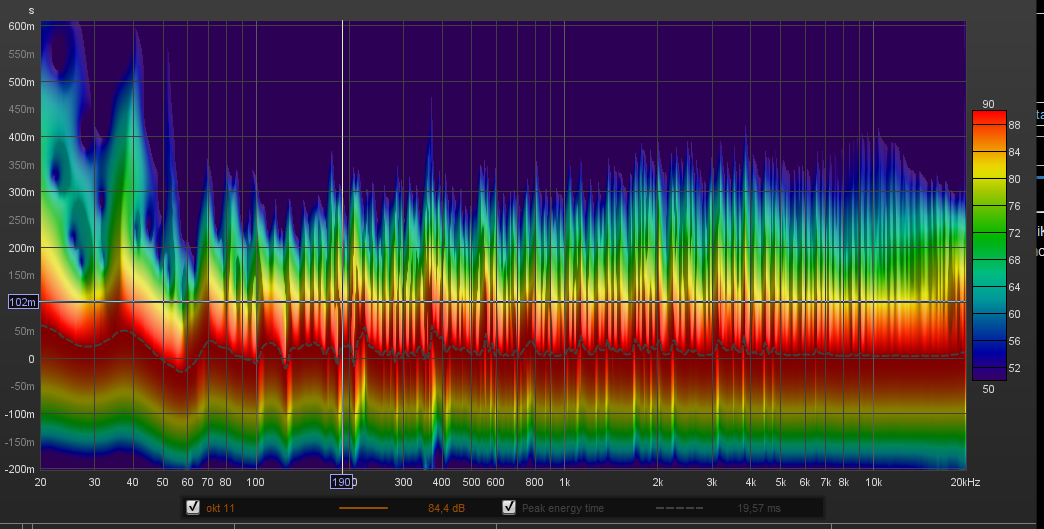Click the 50 bottom limit below colour scale
The width and height of the screenshot is (1044, 529).
tap(988, 389)
